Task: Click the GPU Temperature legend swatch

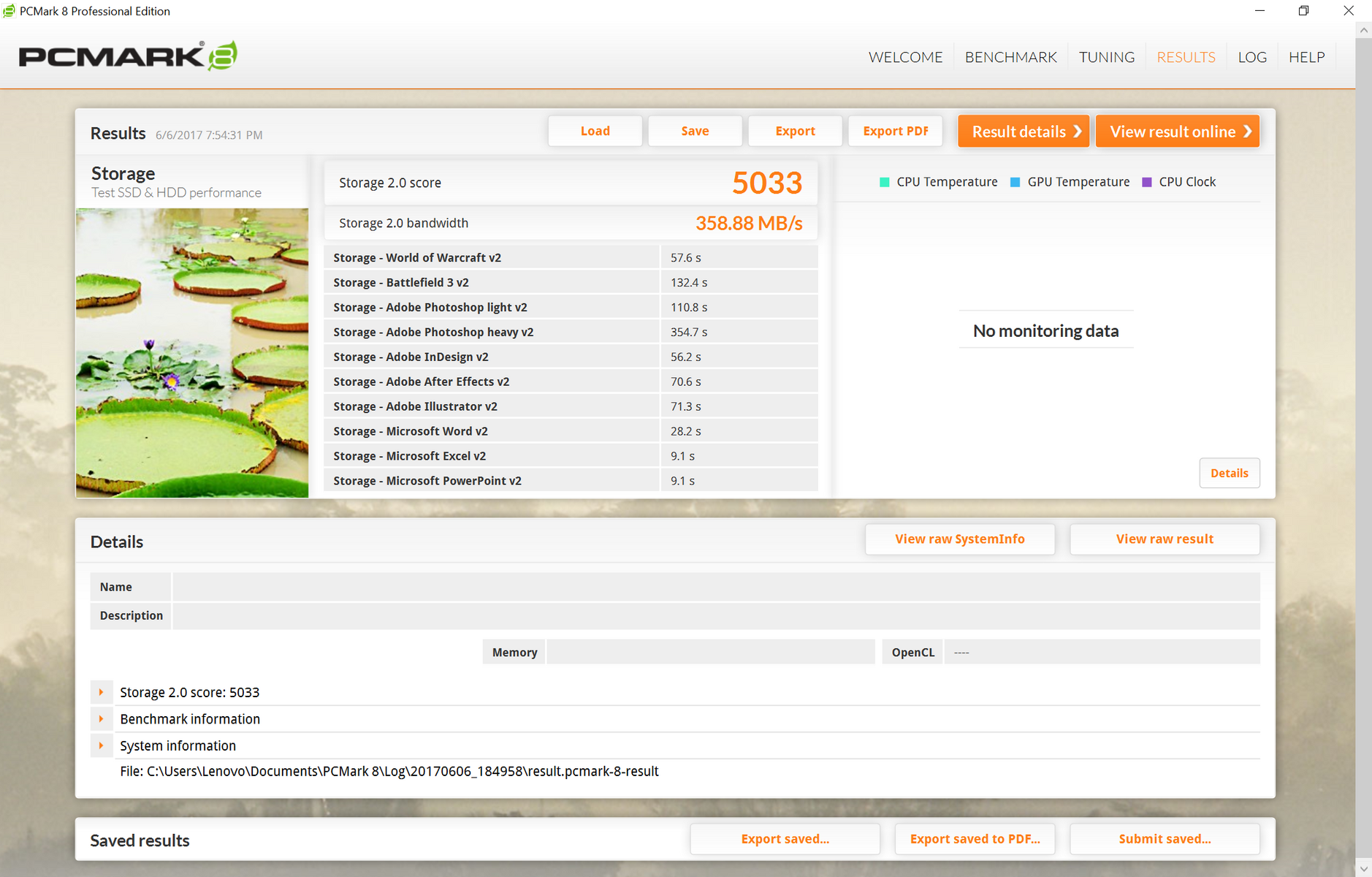Action: [1015, 182]
